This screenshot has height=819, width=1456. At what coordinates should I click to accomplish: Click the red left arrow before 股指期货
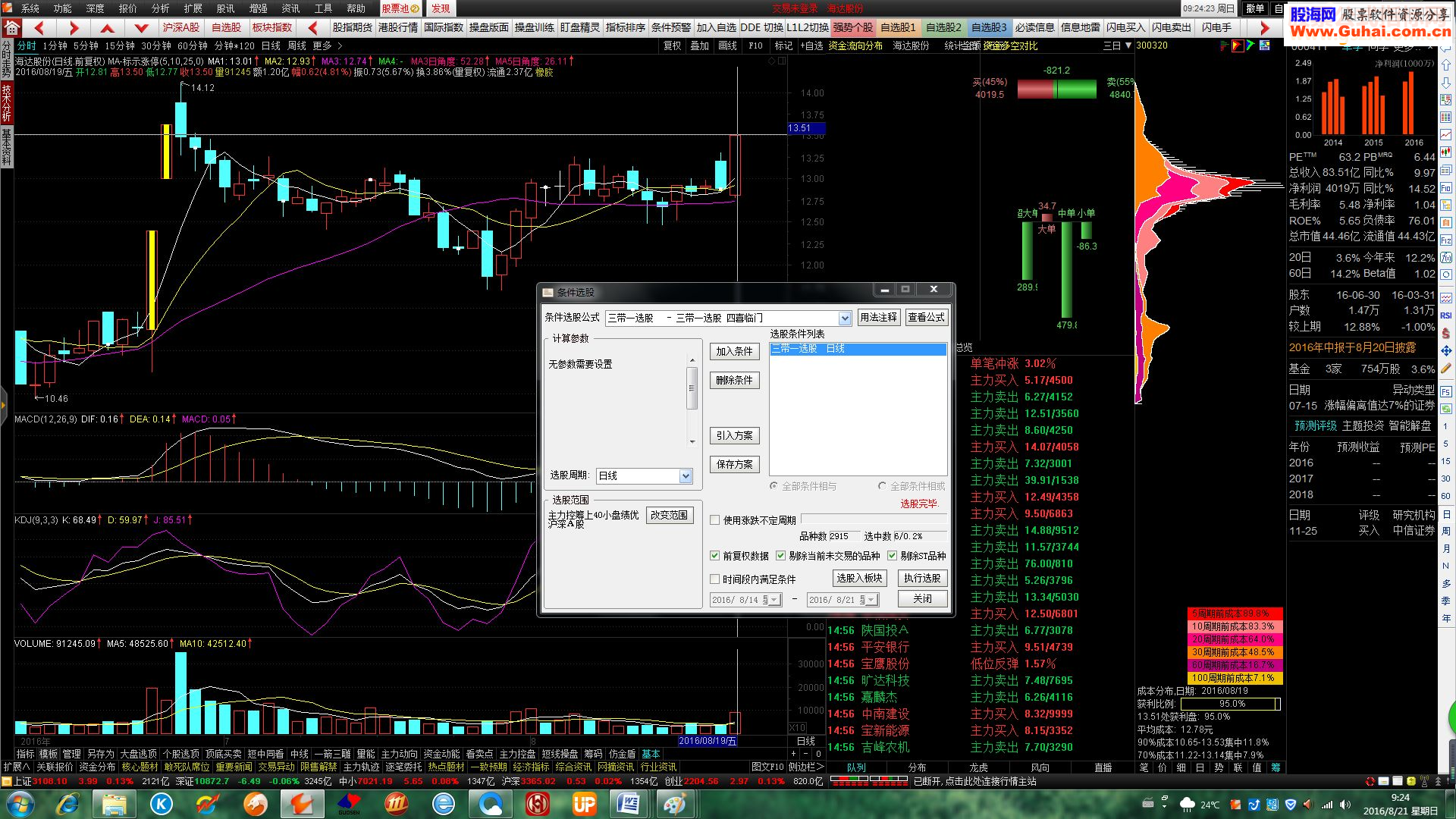tap(314, 28)
